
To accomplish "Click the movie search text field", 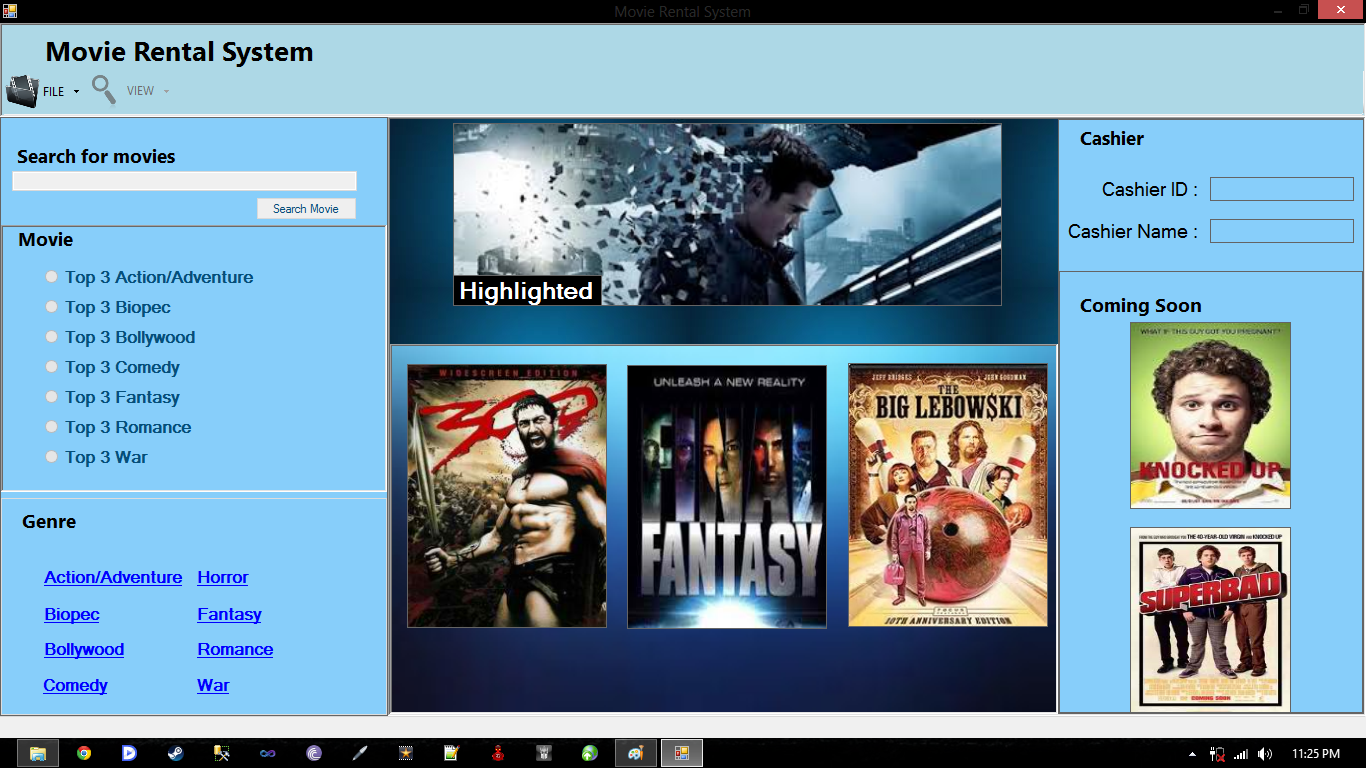I will [x=184, y=180].
